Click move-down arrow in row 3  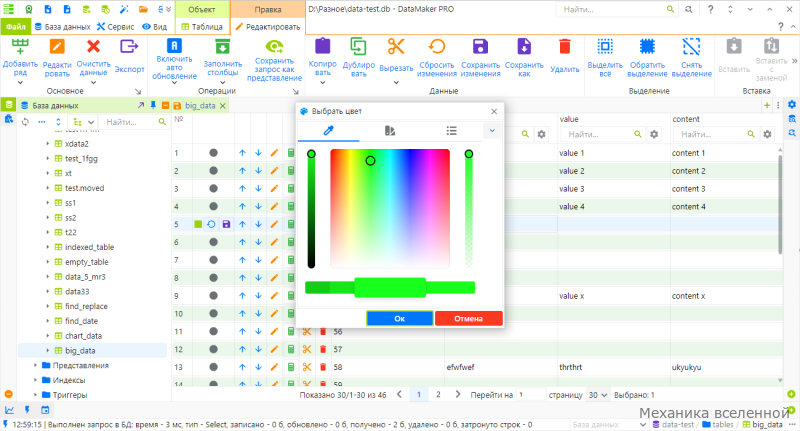(259, 189)
